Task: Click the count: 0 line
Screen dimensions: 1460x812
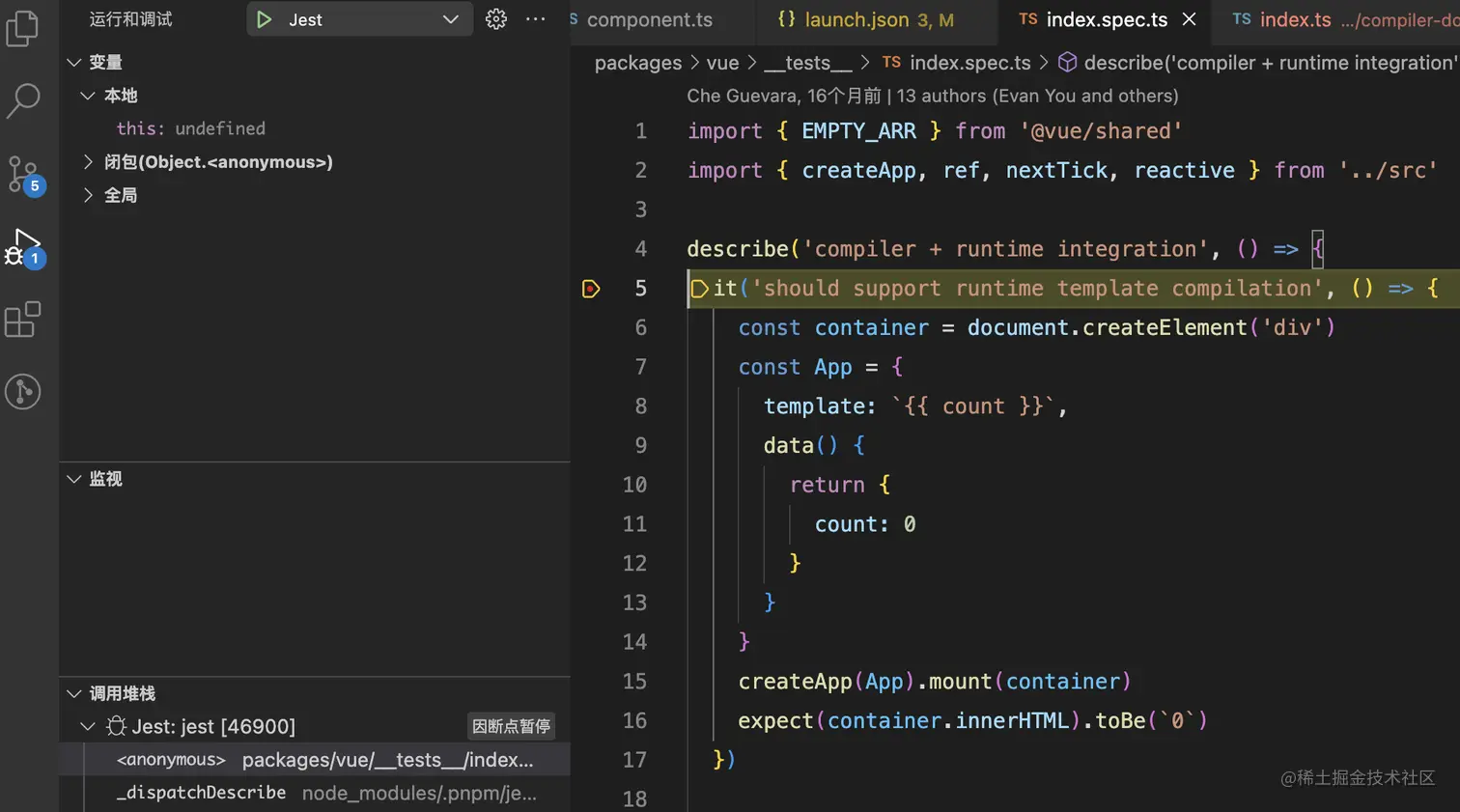Action: (x=865, y=524)
